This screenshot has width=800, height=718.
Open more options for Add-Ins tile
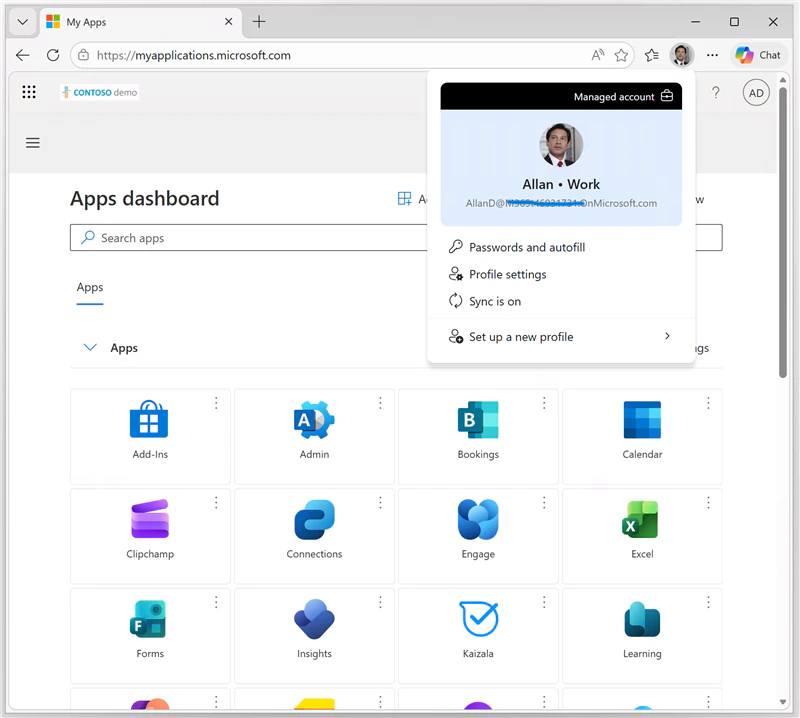click(216, 403)
